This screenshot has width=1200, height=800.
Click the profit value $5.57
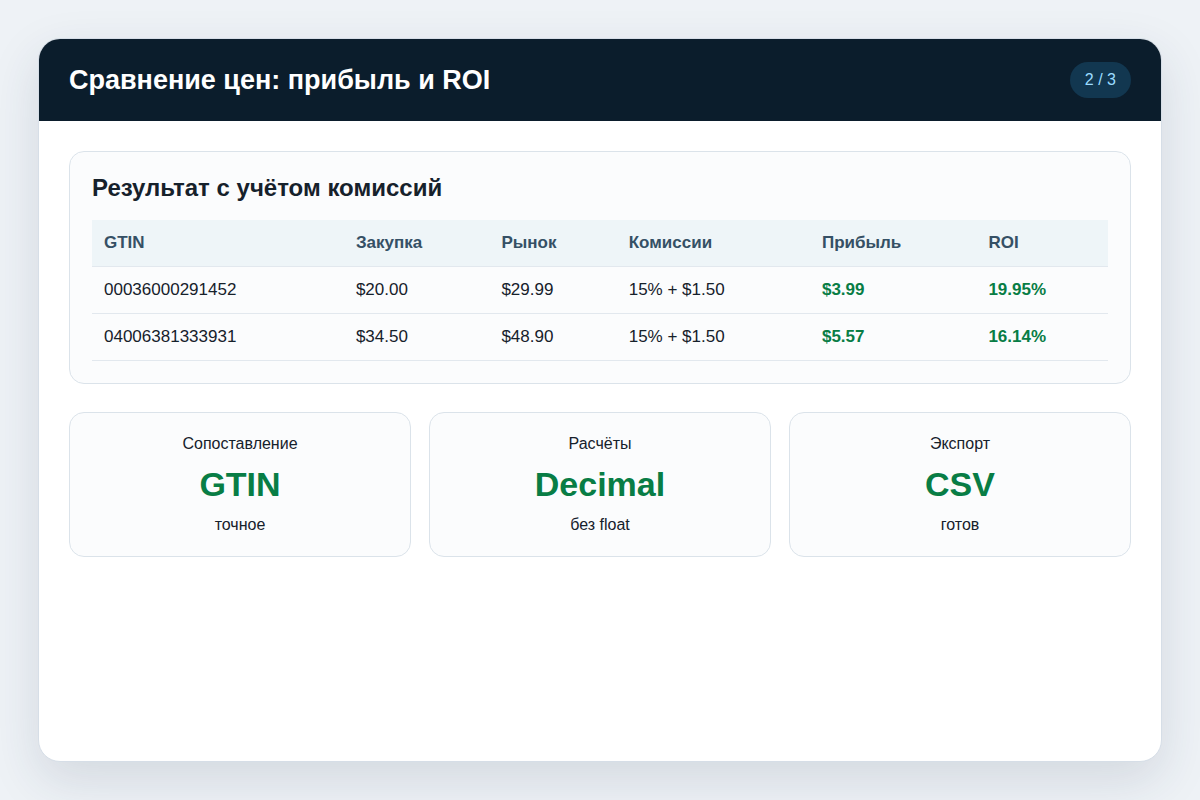[843, 337]
